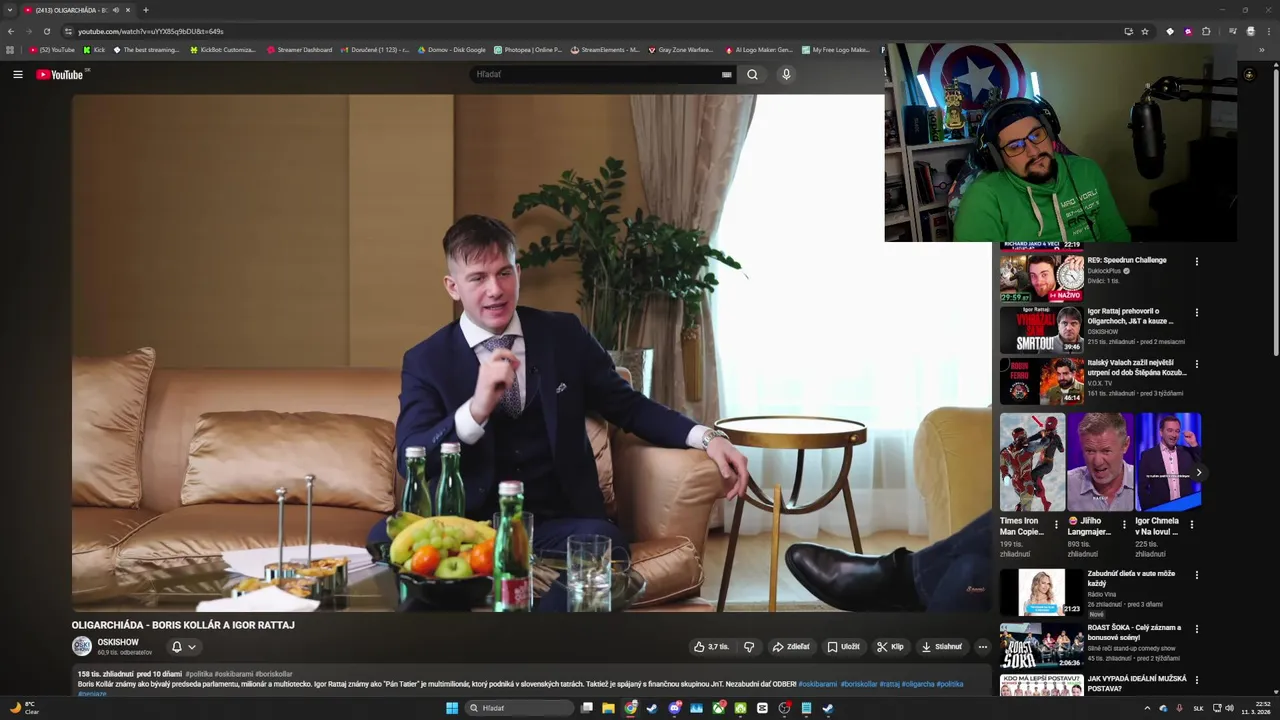The height and width of the screenshot is (720, 1280).
Task: Show next Shorts with the arrow chevron
Action: (1198, 473)
